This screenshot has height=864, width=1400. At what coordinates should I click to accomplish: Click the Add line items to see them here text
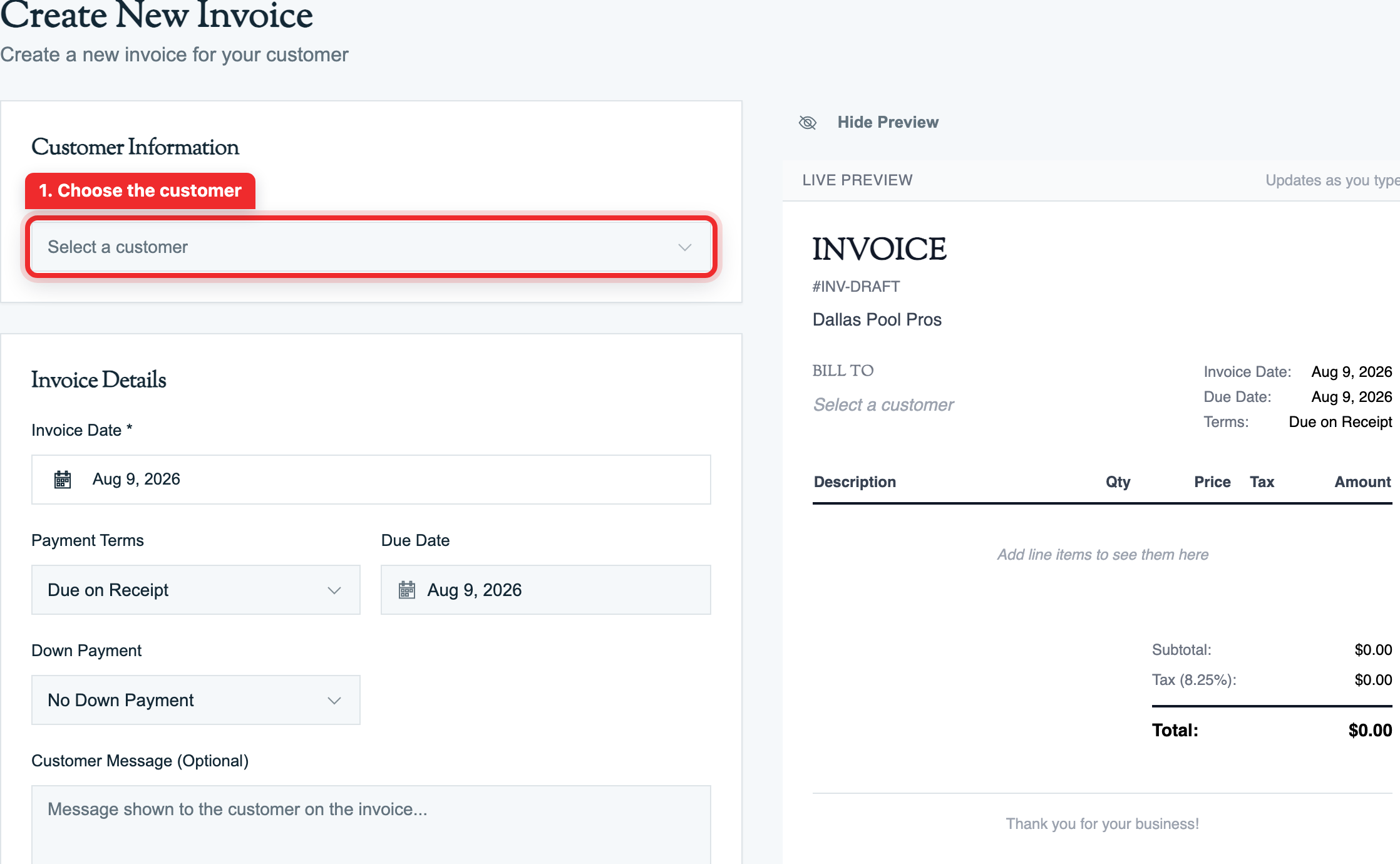click(x=1103, y=555)
